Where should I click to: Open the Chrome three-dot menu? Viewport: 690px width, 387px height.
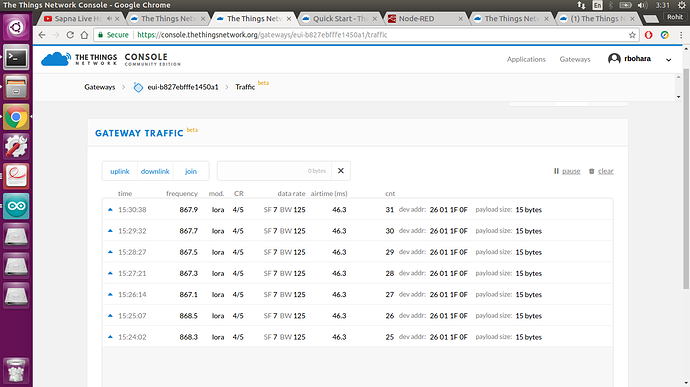[681, 35]
